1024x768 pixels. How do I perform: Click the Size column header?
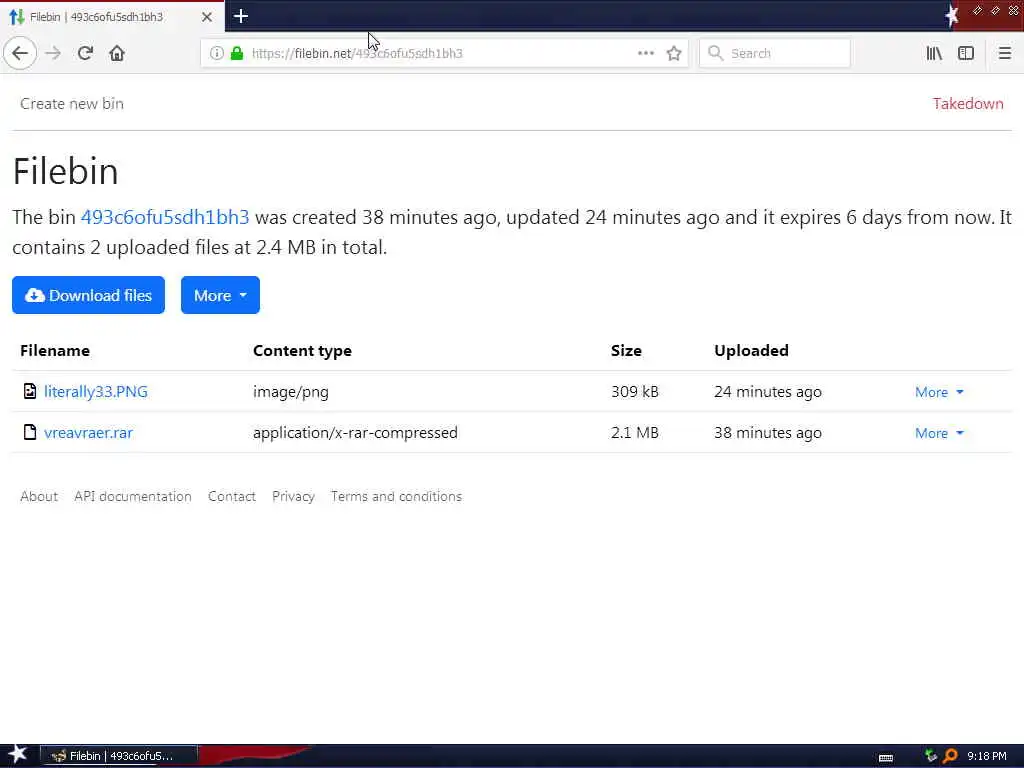(626, 351)
